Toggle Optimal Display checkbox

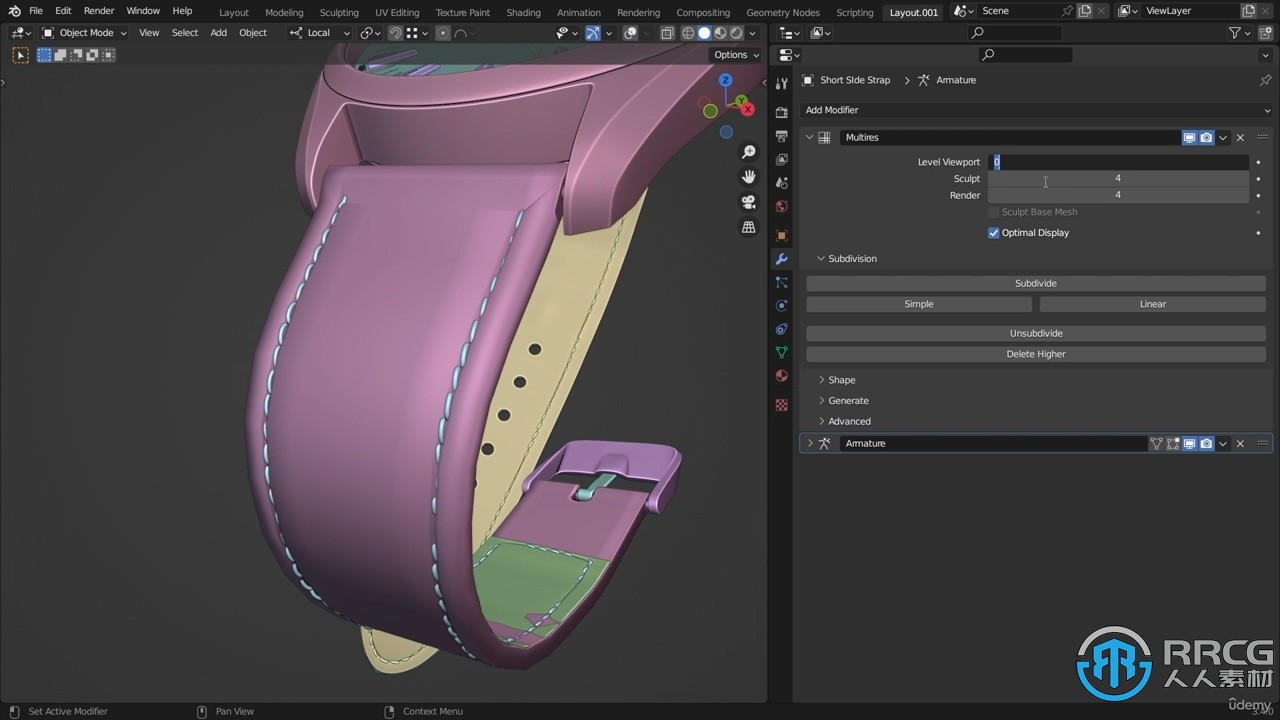click(993, 233)
